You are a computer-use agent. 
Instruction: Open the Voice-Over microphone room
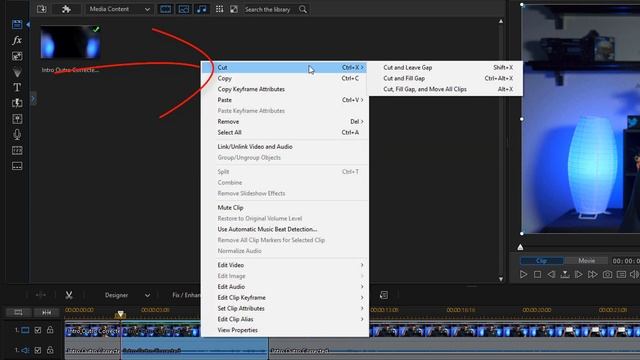point(17,134)
